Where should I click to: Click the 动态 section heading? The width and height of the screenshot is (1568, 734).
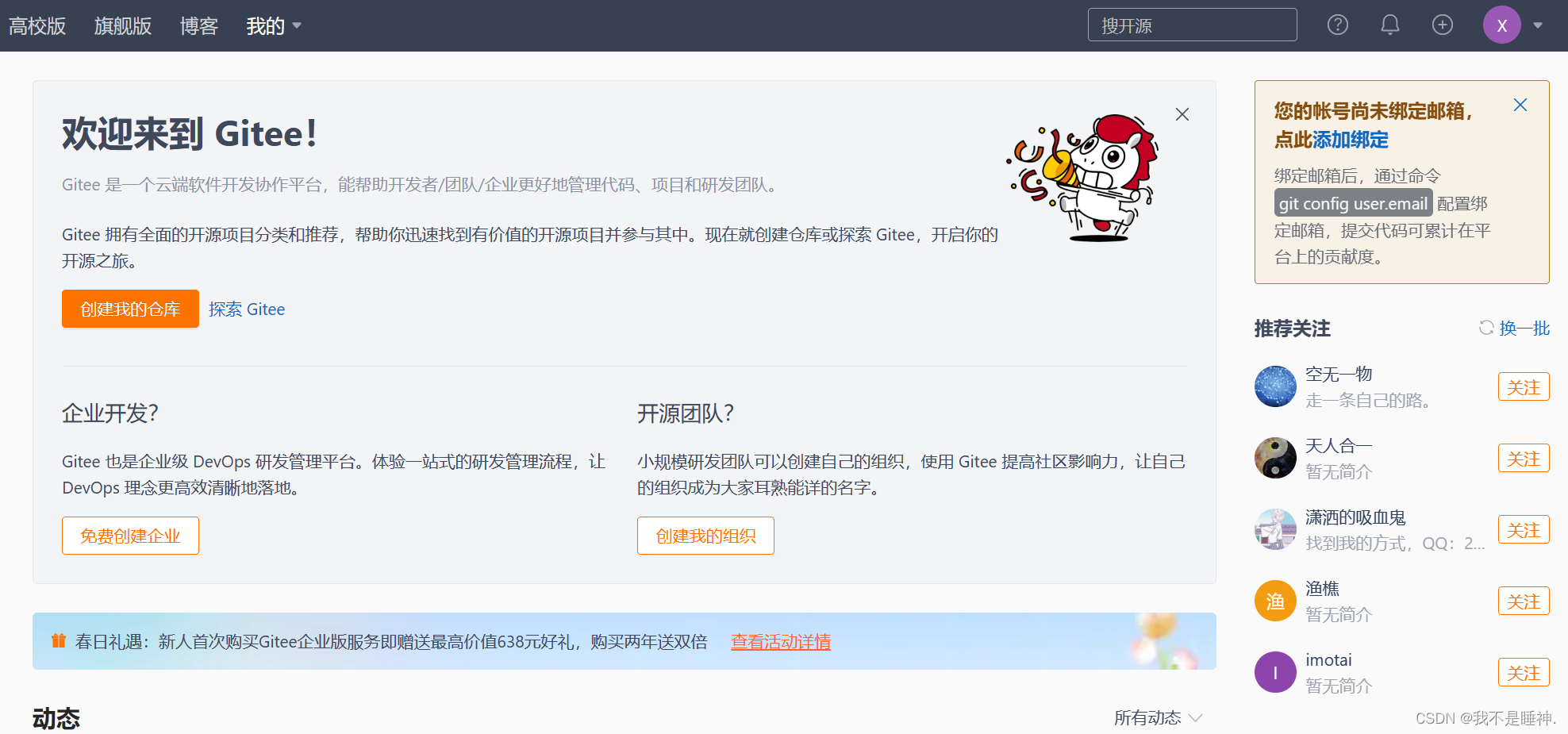[x=56, y=718]
